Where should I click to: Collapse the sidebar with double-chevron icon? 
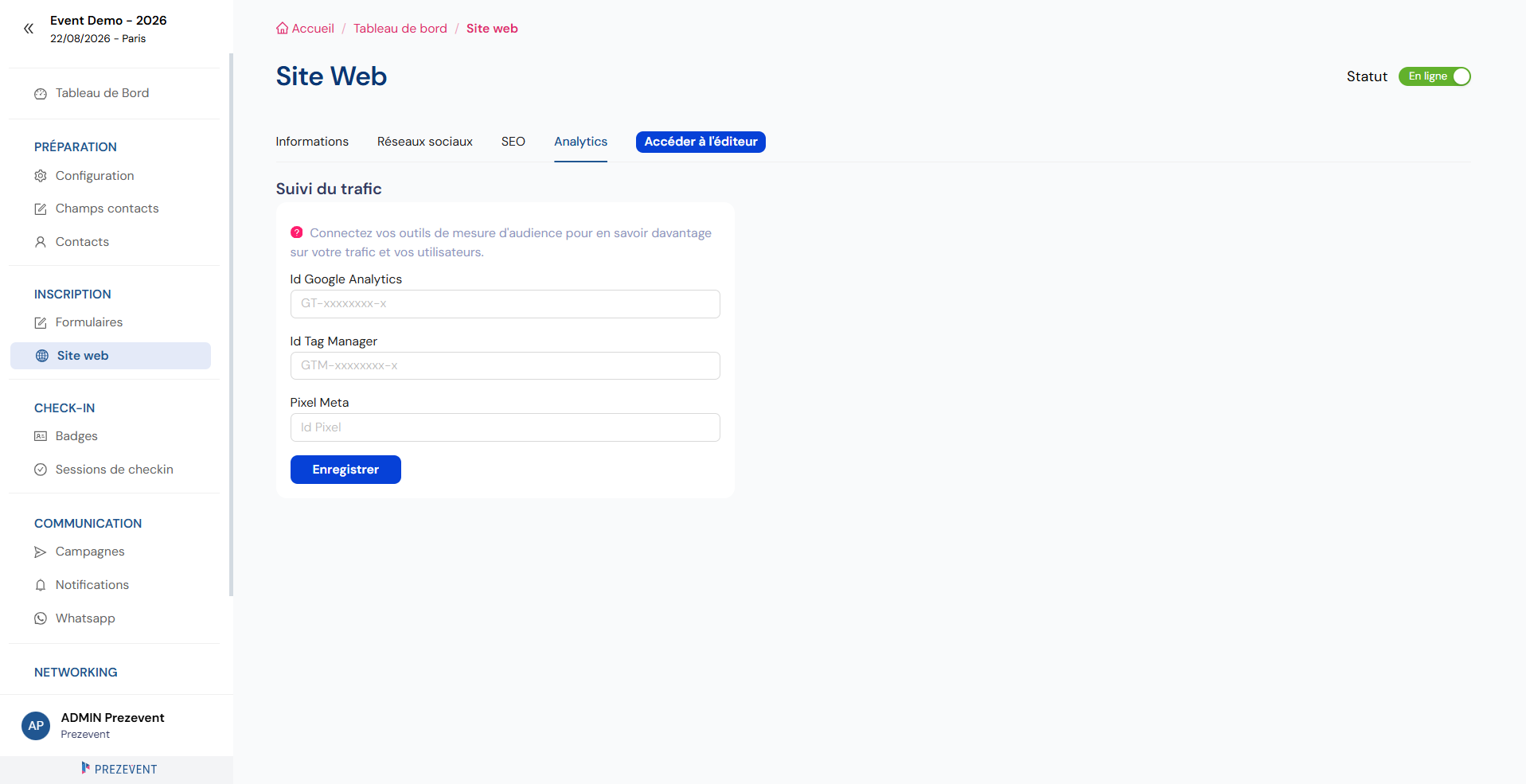pyautogui.click(x=29, y=29)
